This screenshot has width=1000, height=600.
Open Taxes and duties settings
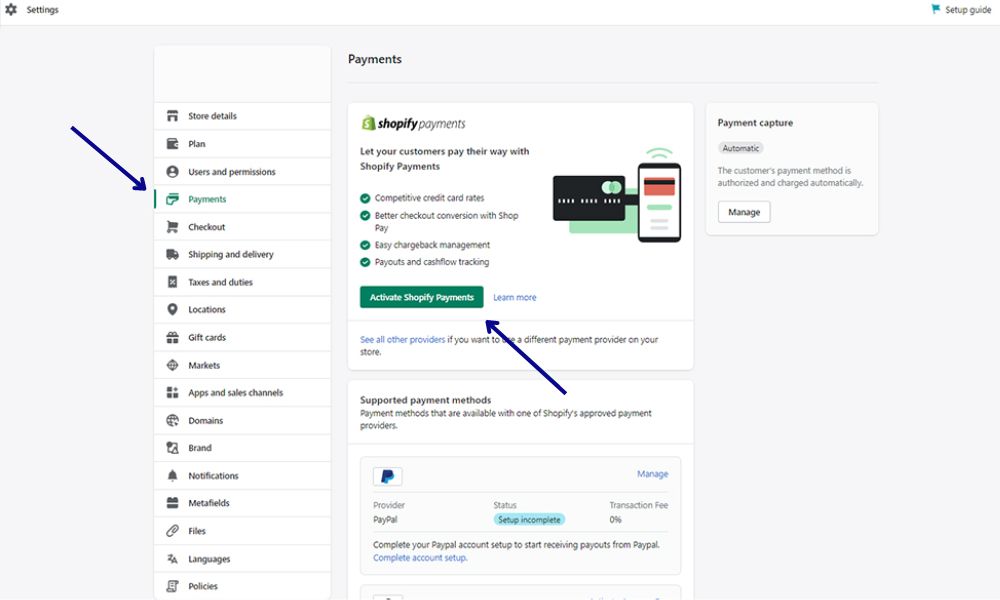(x=242, y=282)
